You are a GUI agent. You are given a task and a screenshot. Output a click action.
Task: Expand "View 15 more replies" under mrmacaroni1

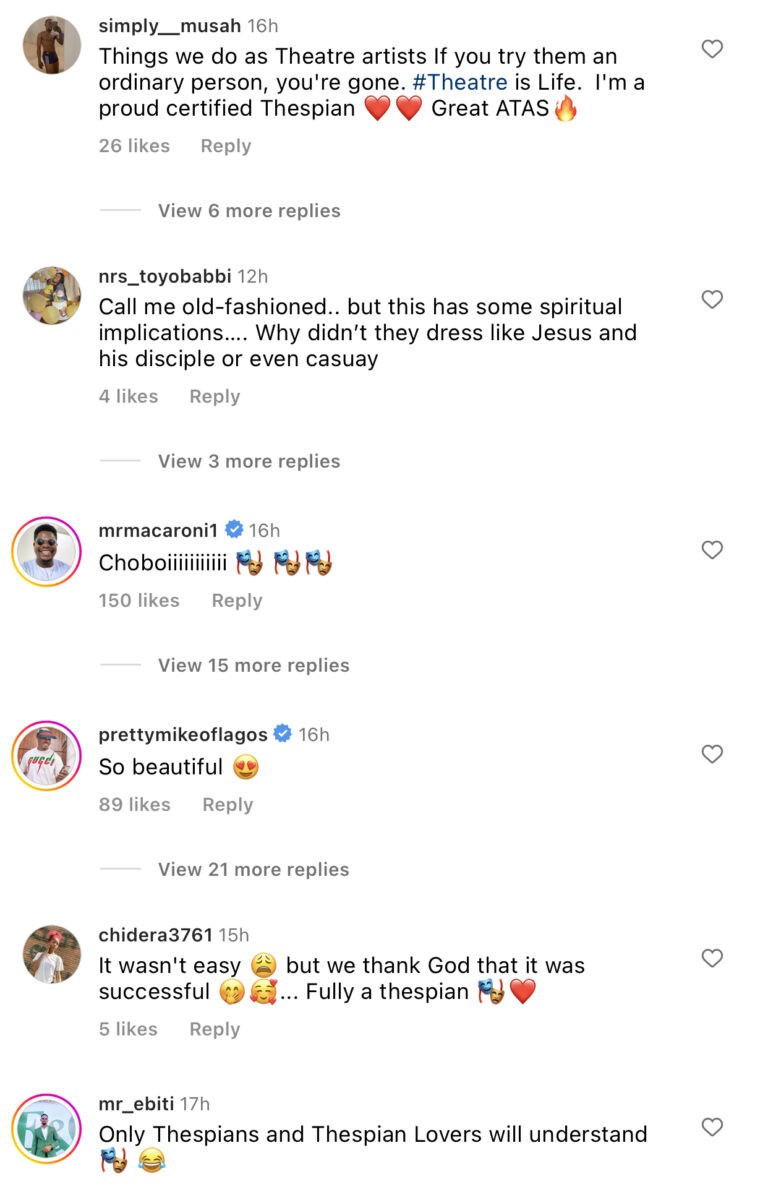253,666
